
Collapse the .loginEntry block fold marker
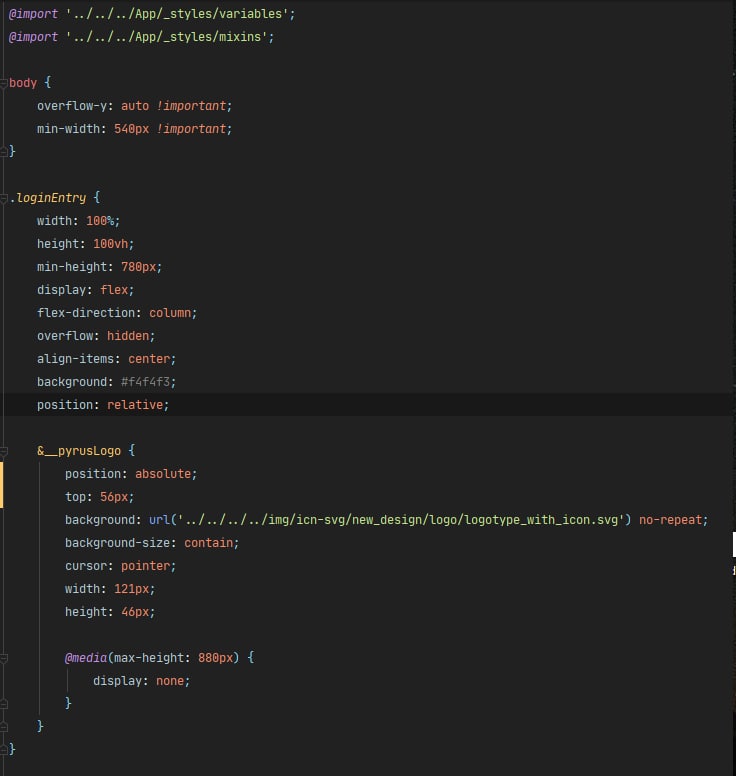(x=3, y=198)
